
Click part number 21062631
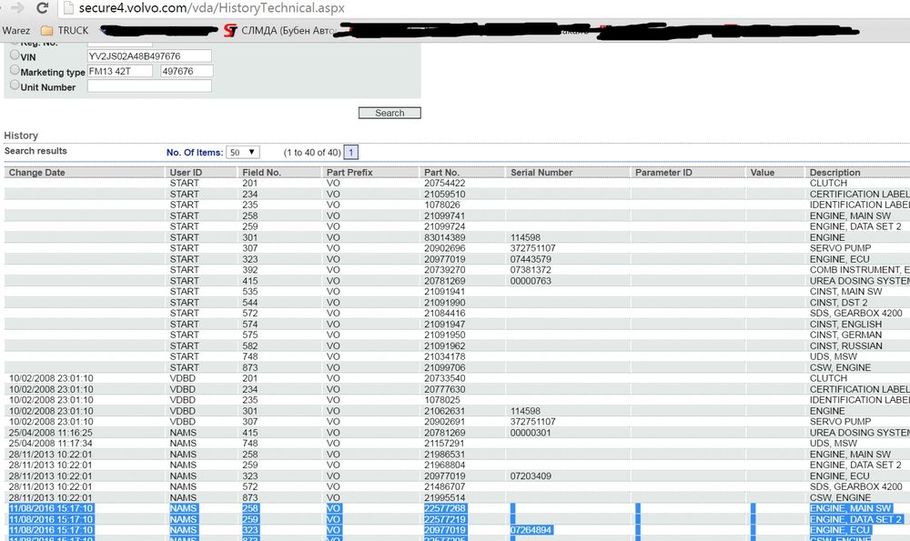445,411
